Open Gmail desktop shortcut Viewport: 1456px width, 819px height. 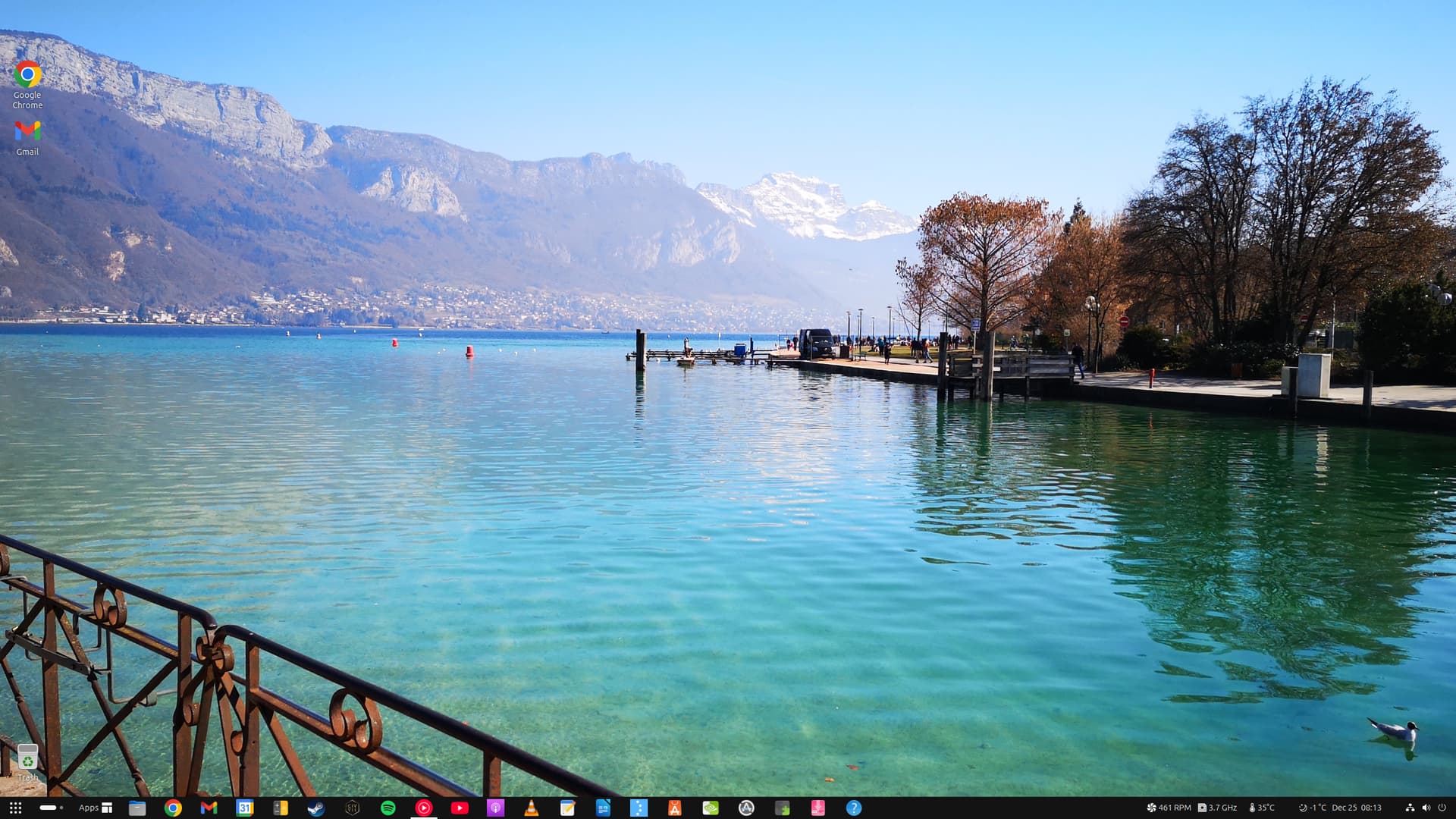click(x=27, y=132)
